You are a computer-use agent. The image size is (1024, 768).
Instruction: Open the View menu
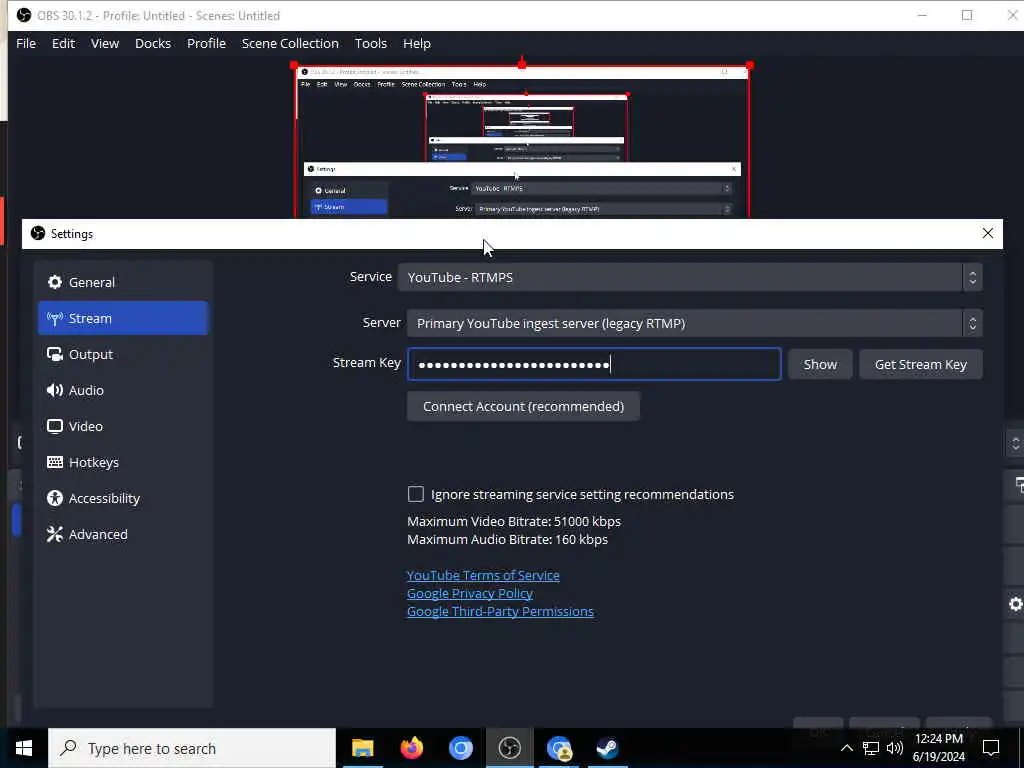coord(104,43)
